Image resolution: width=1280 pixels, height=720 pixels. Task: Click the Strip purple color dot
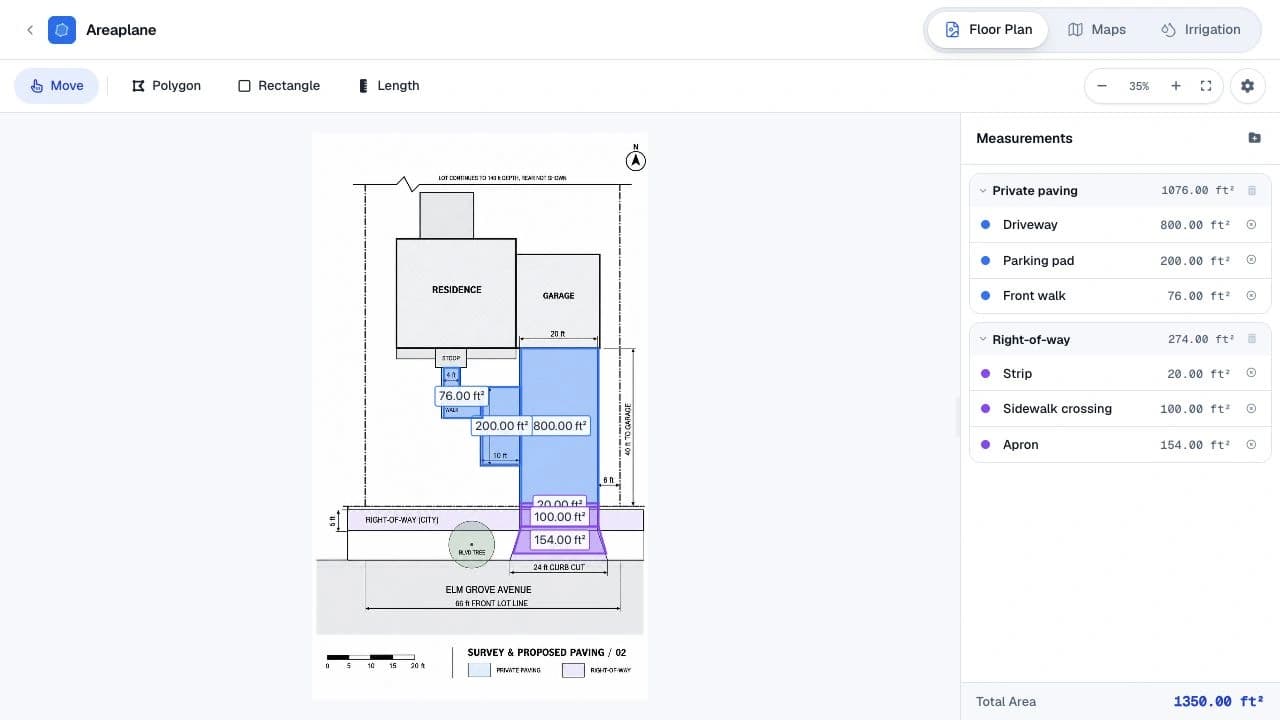click(x=986, y=374)
